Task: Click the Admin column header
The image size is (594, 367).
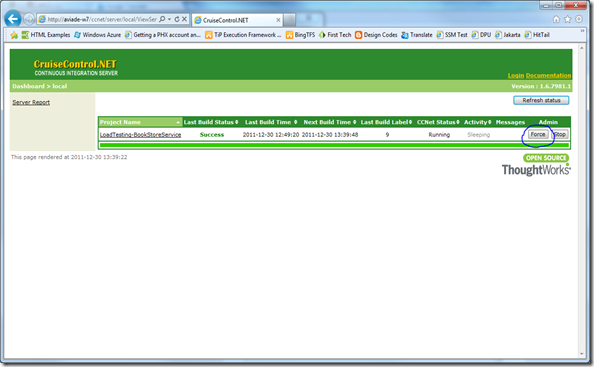Action: (548, 122)
